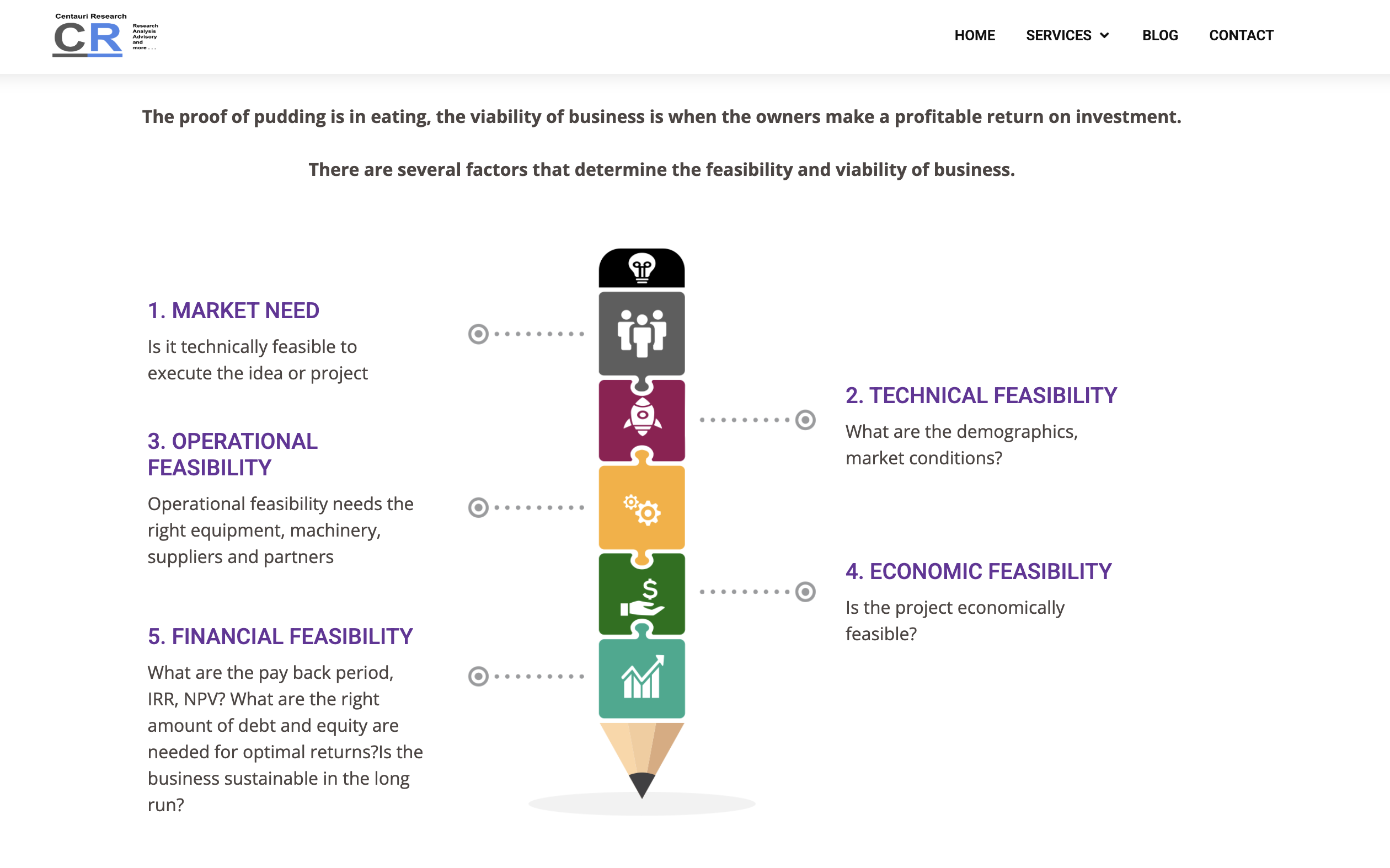Screen dimensions: 1390x868
Task: Open the Services menu
Action: click(x=1058, y=36)
